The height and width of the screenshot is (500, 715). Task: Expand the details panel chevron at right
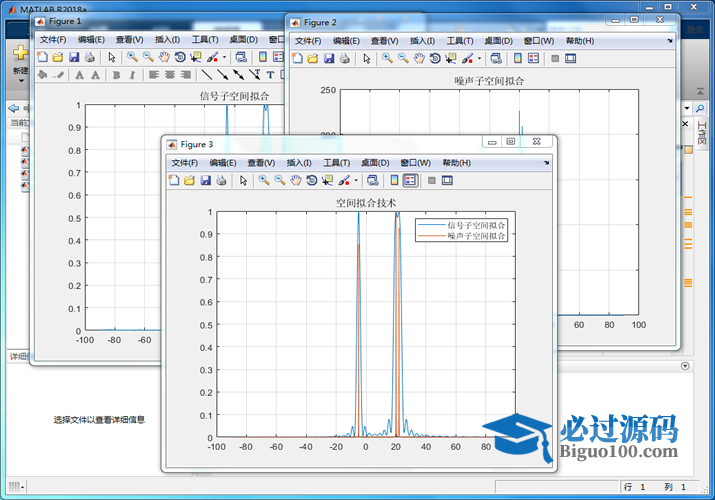click(x=685, y=366)
